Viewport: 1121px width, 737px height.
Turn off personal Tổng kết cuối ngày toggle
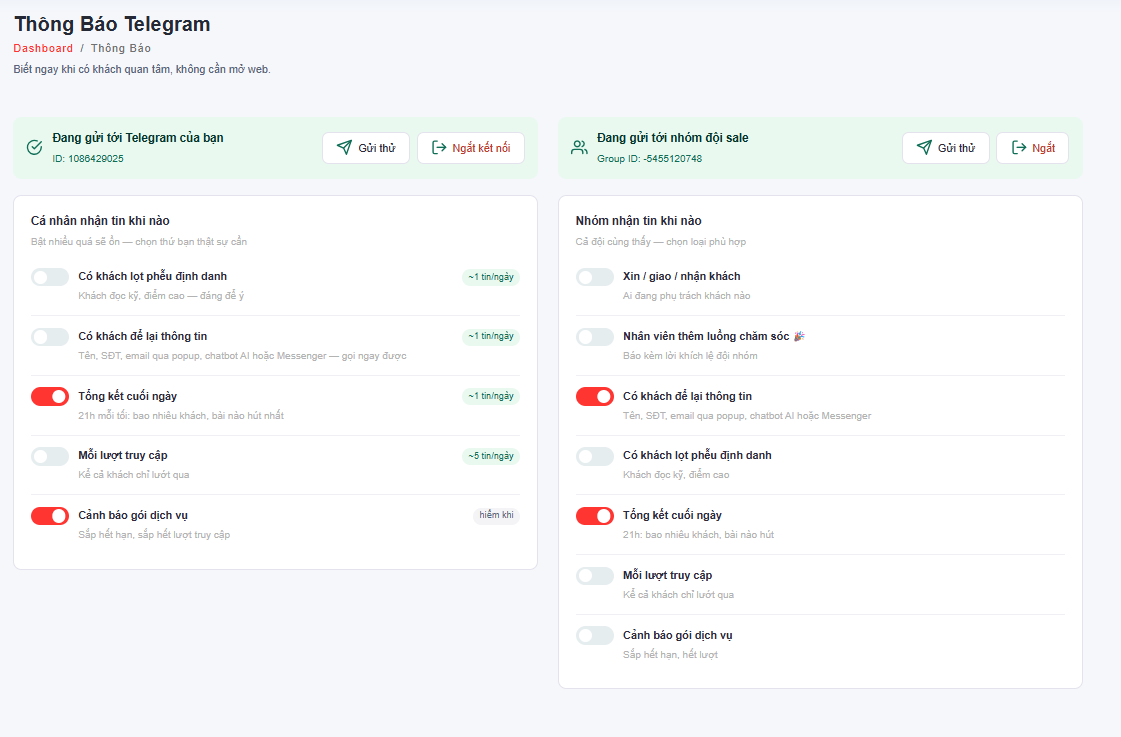click(50, 397)
